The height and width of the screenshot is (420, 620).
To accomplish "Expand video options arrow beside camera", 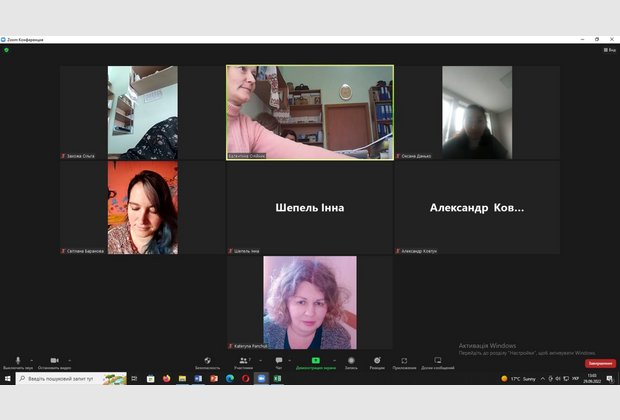I will tap(69, 359).
